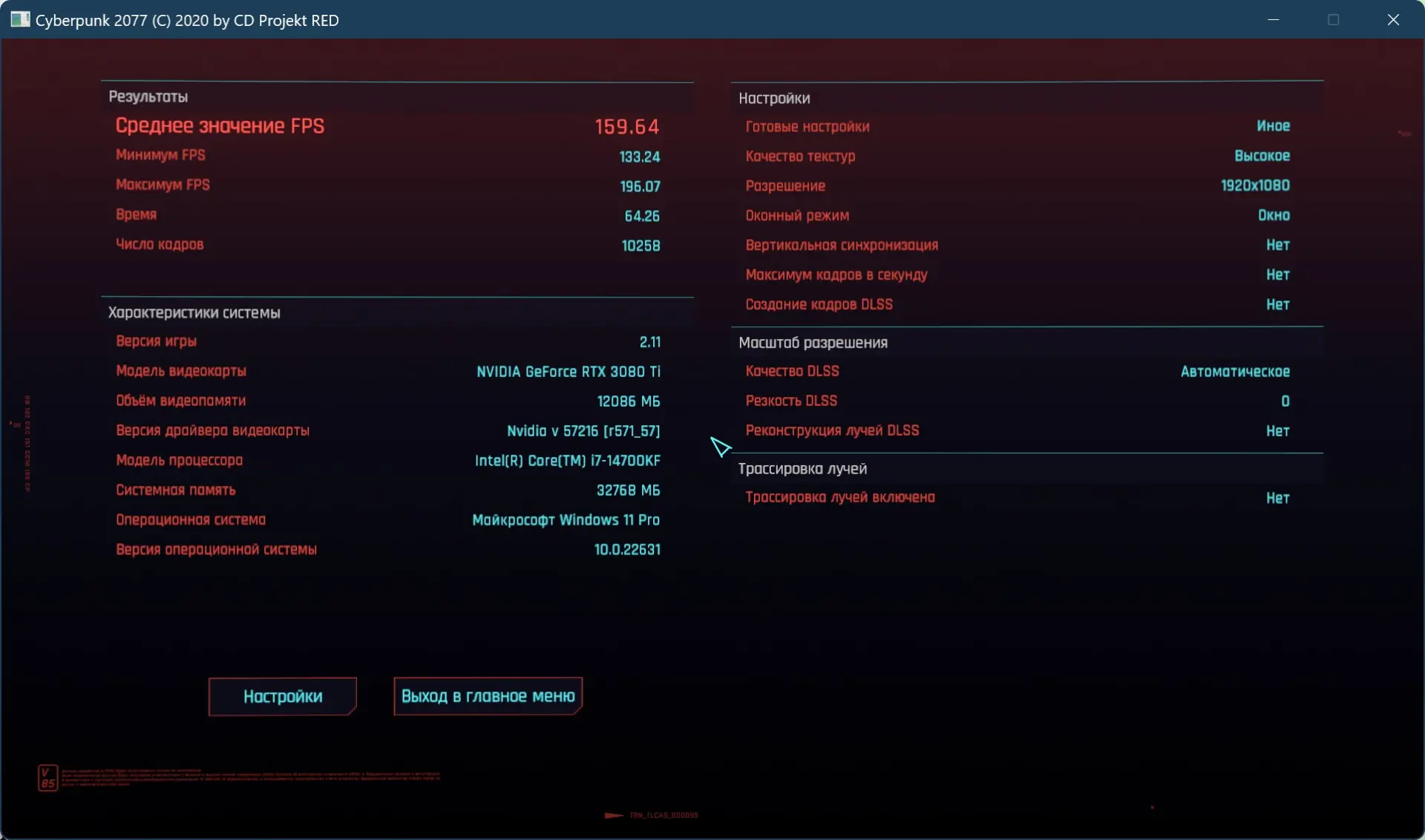Click the Модель видеокарты label
Viewport: 1425px width, 840px height.
point(181,371)
